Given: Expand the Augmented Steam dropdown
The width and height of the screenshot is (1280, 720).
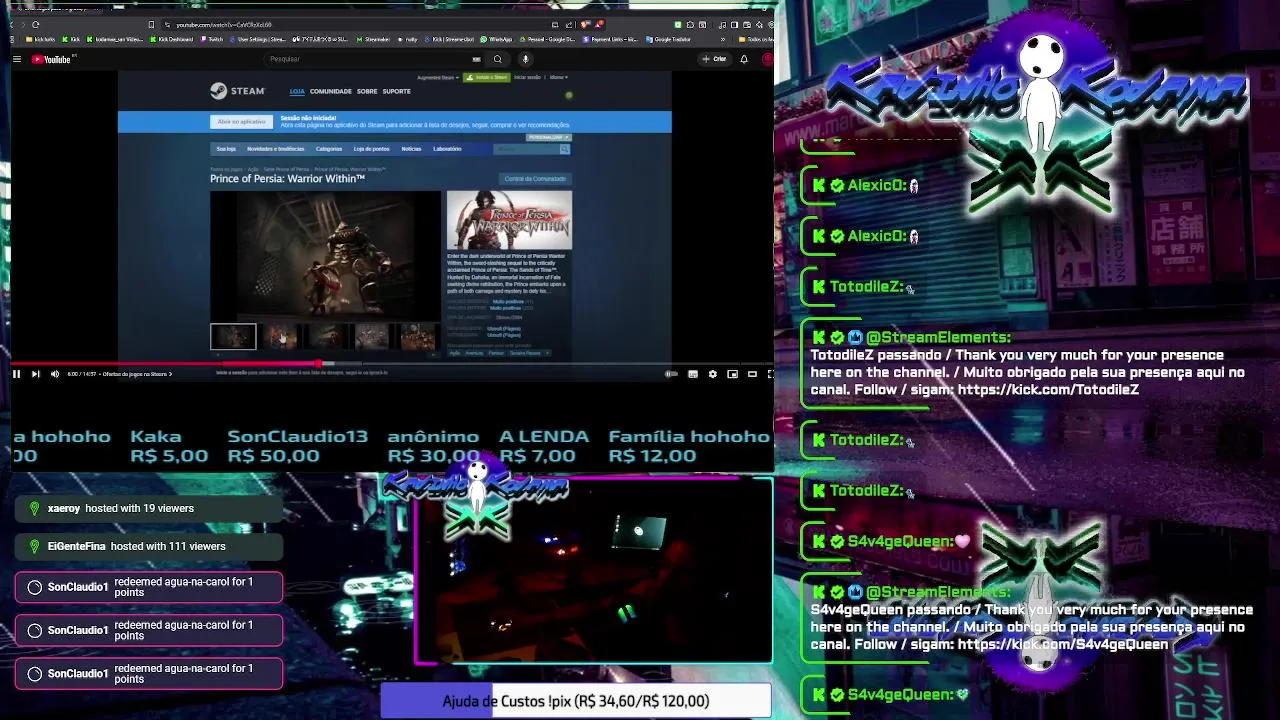Looking at the screenshot, I should coord(437,77).
